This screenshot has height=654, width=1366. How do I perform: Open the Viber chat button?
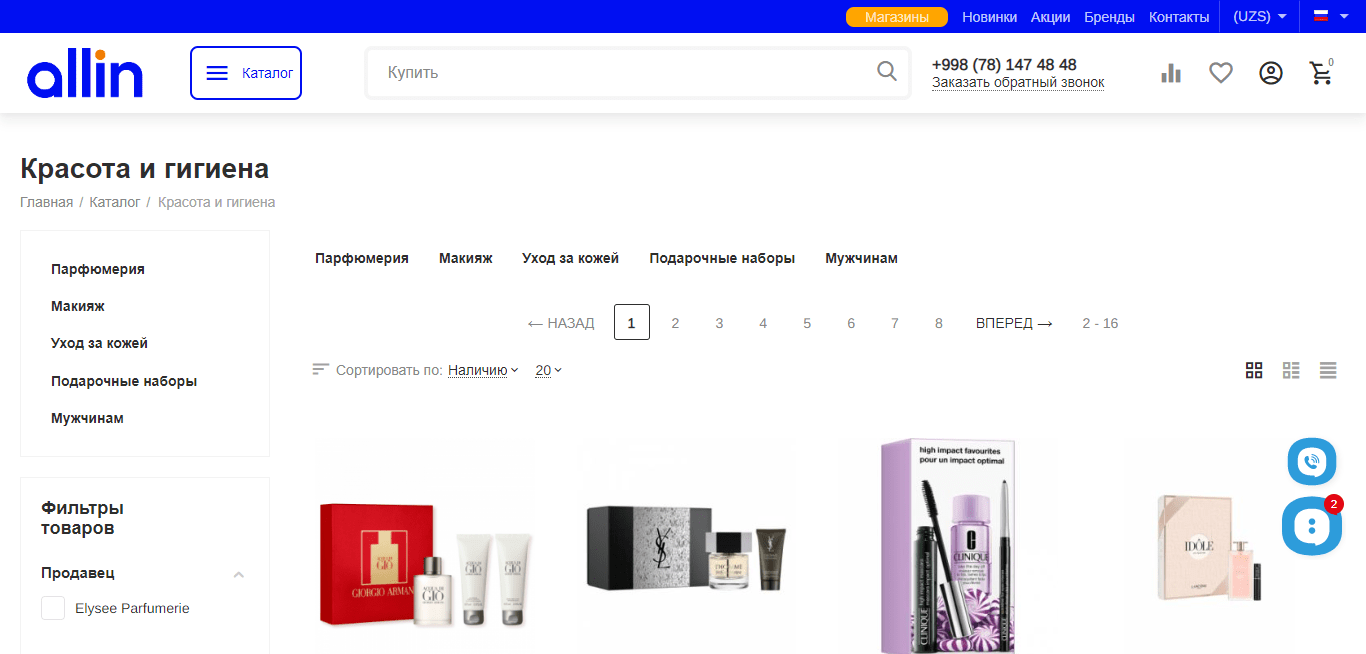1311,462
